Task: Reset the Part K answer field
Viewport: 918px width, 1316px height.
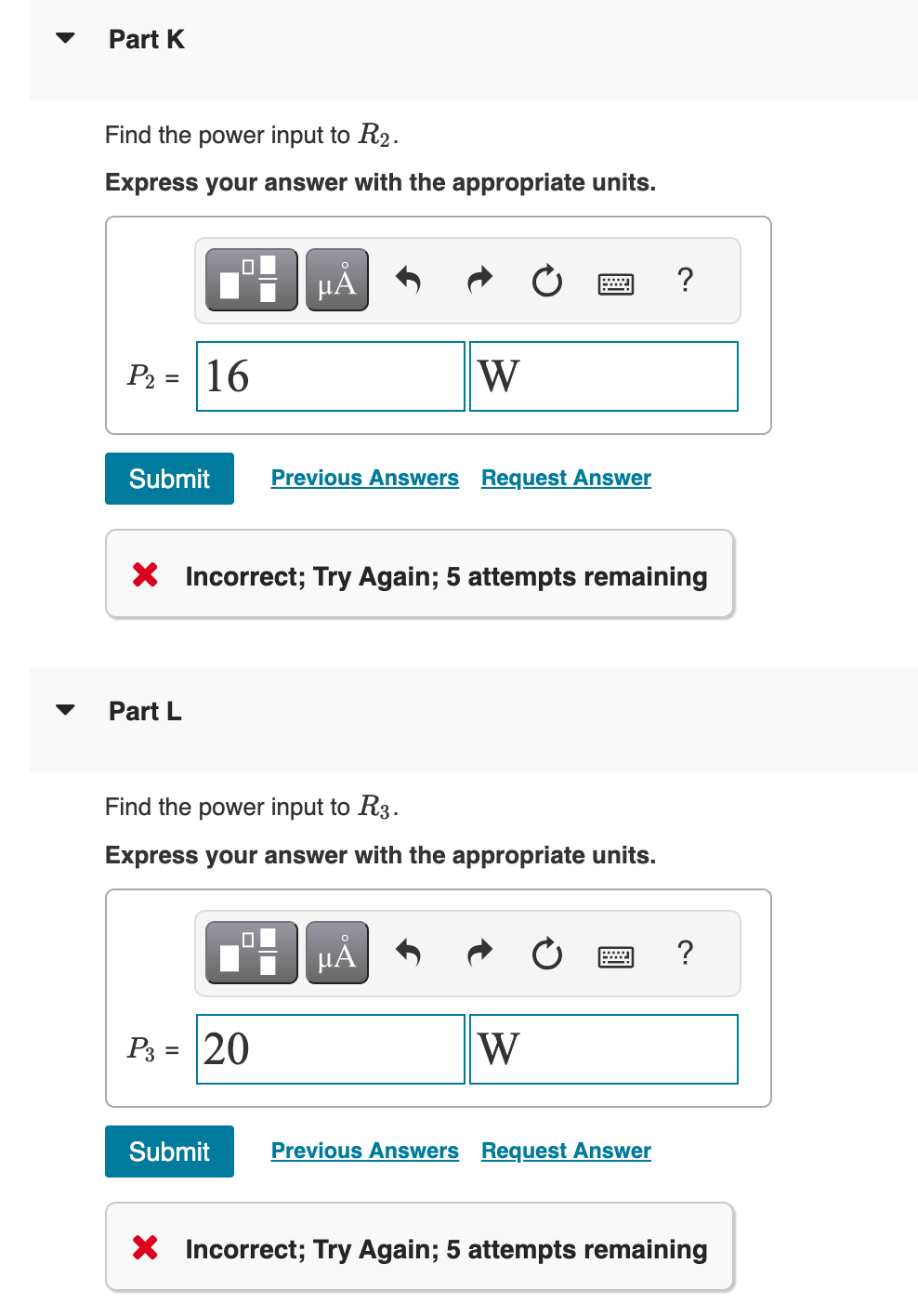Action: (546, 281)
